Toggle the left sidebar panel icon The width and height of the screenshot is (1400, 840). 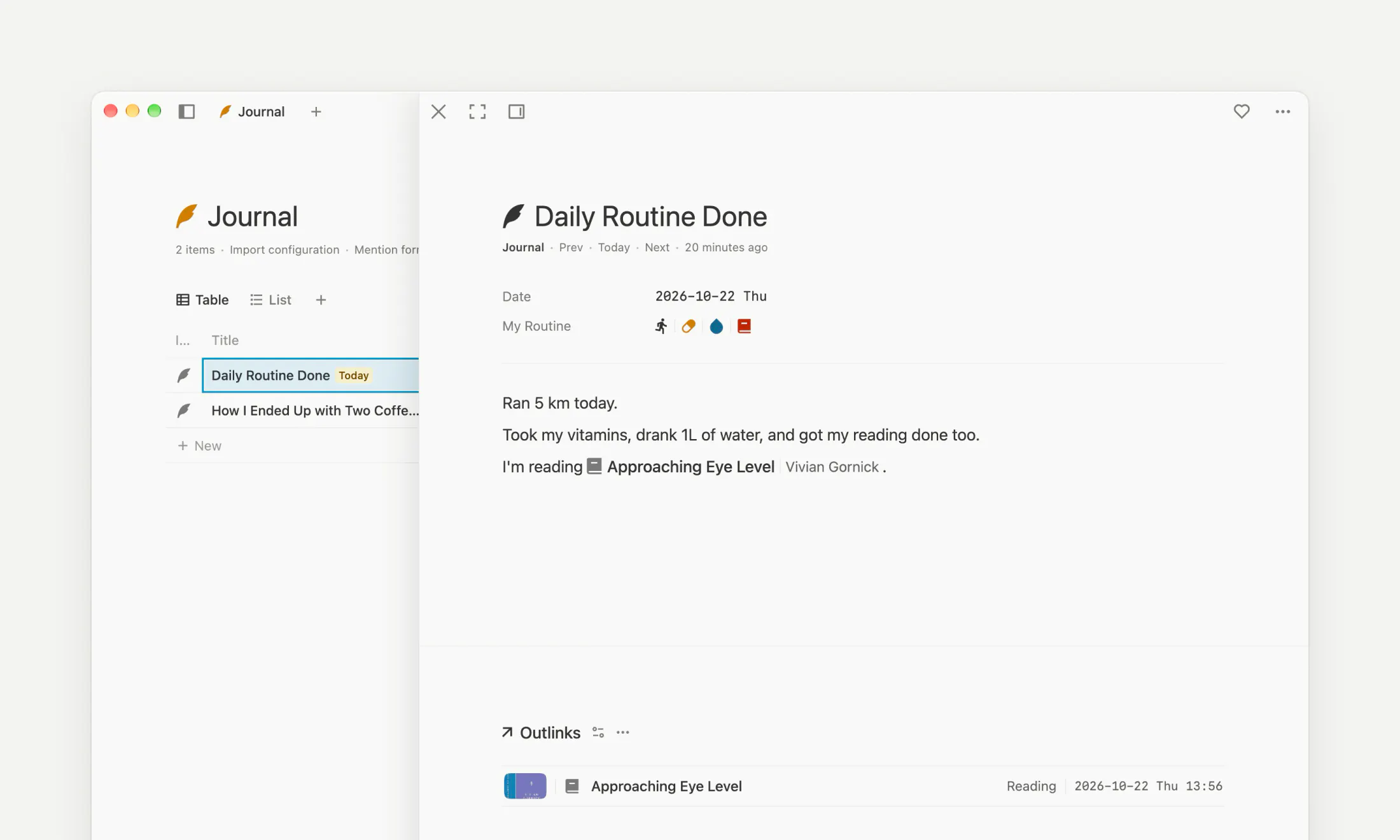186,112
